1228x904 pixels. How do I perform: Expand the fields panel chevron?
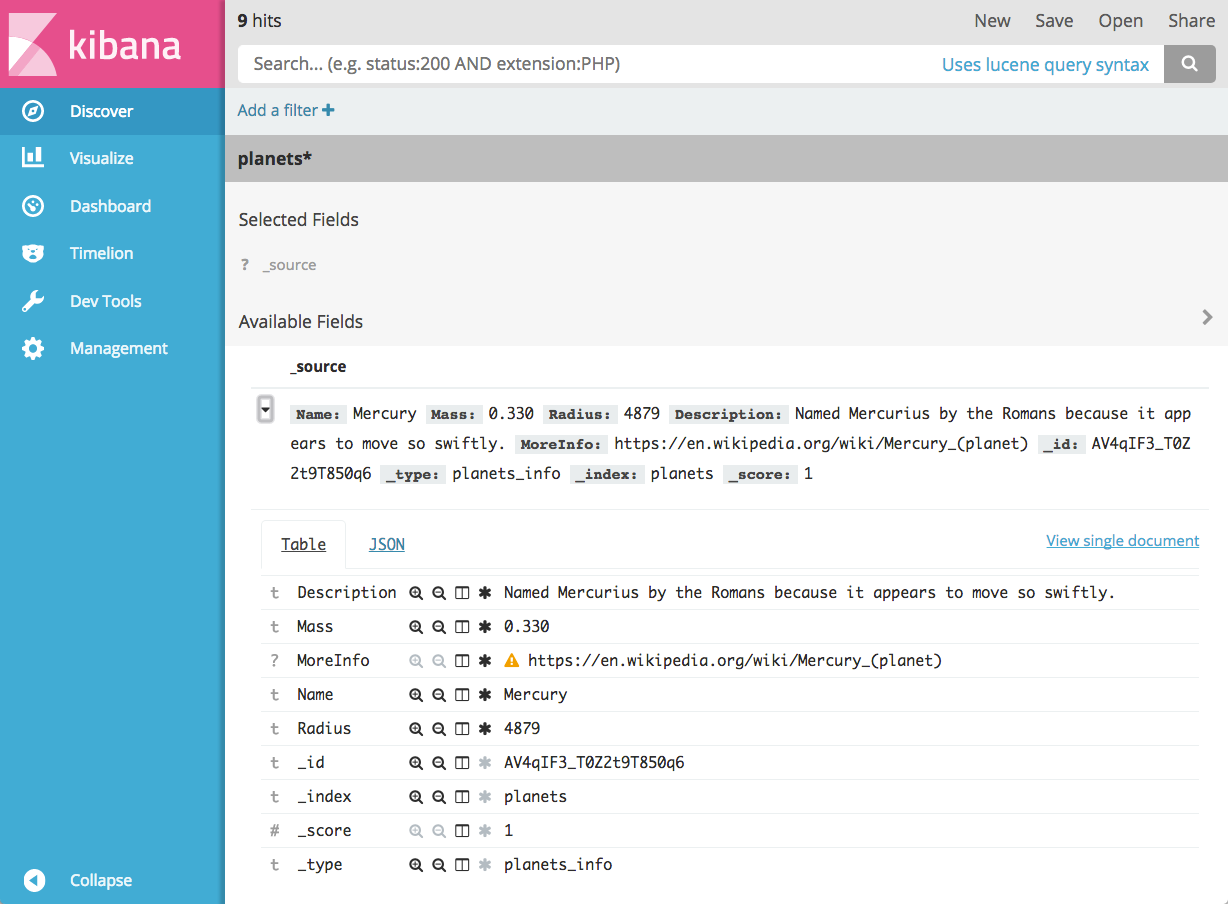[x=1207, y=317]
